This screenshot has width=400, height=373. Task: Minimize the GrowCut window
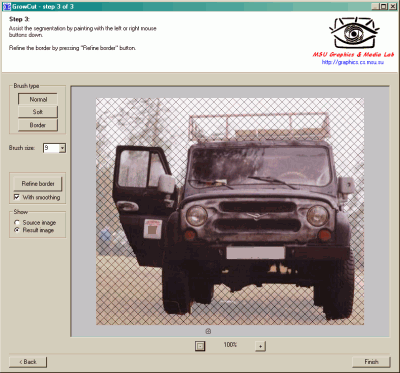pos(376,6)
